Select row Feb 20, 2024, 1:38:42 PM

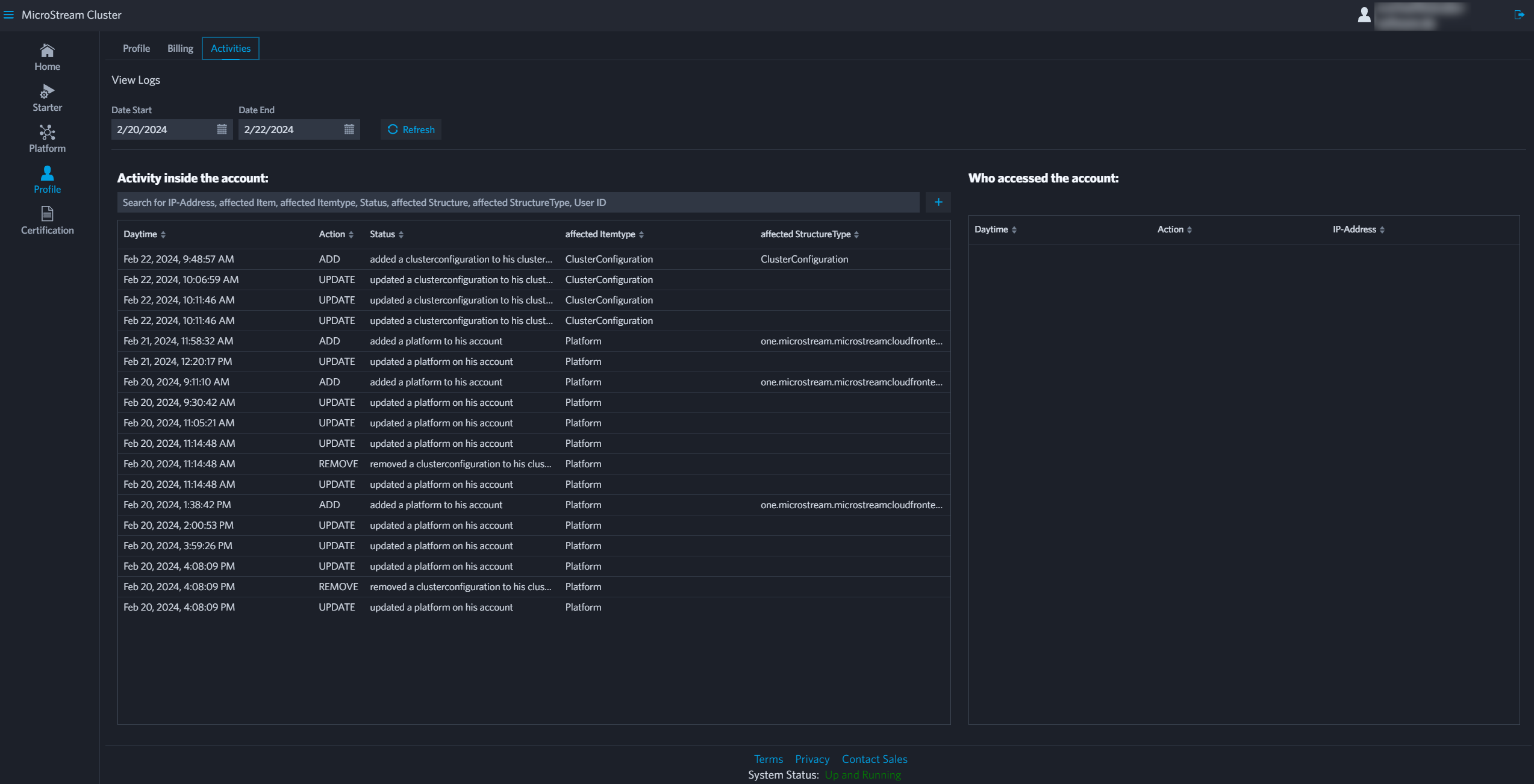534,505
